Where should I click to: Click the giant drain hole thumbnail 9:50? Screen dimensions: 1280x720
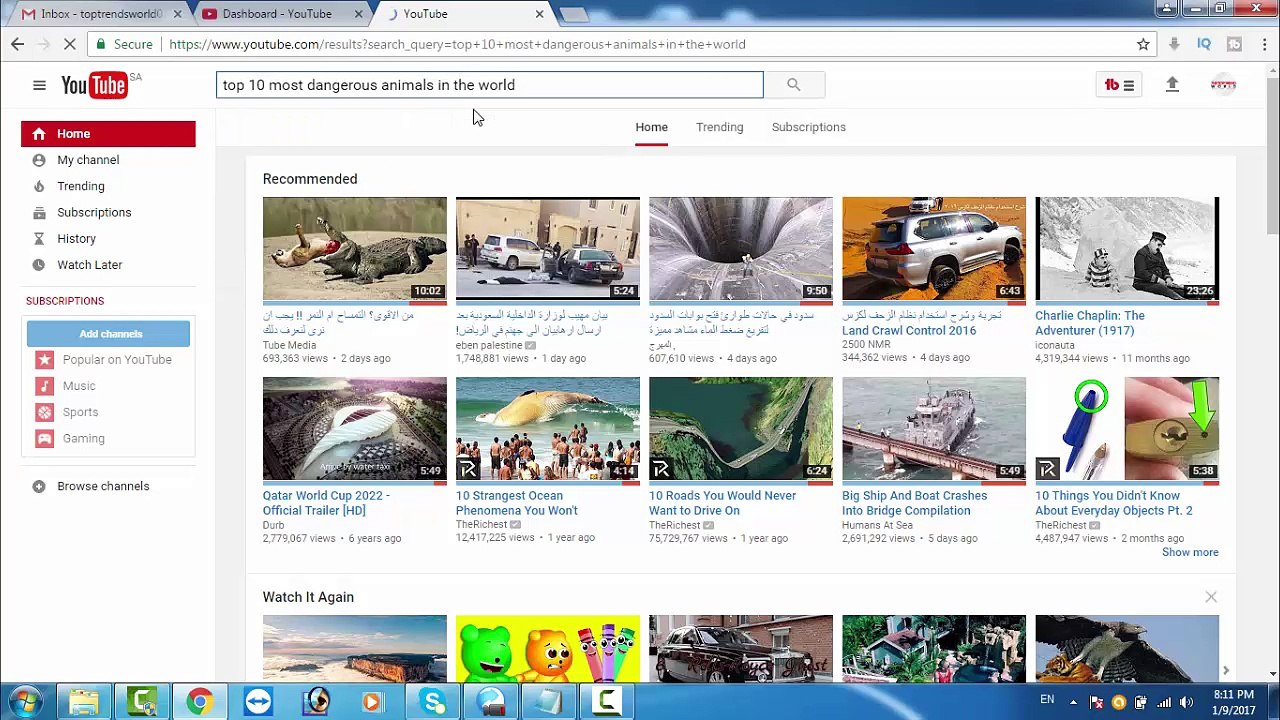741,248
